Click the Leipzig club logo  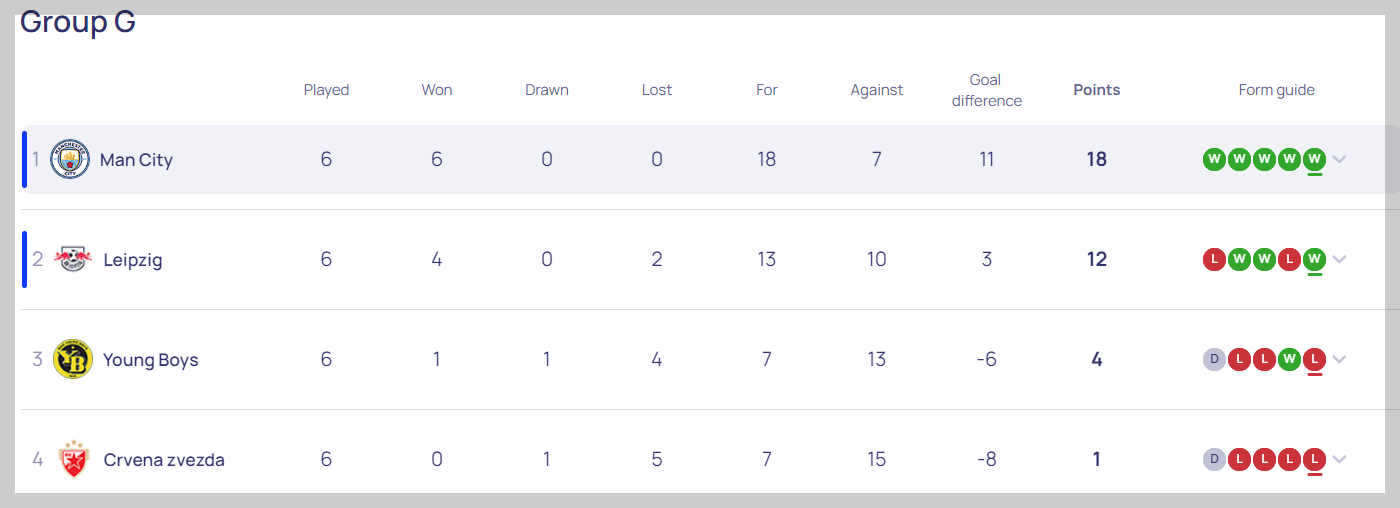coord(72,259)
